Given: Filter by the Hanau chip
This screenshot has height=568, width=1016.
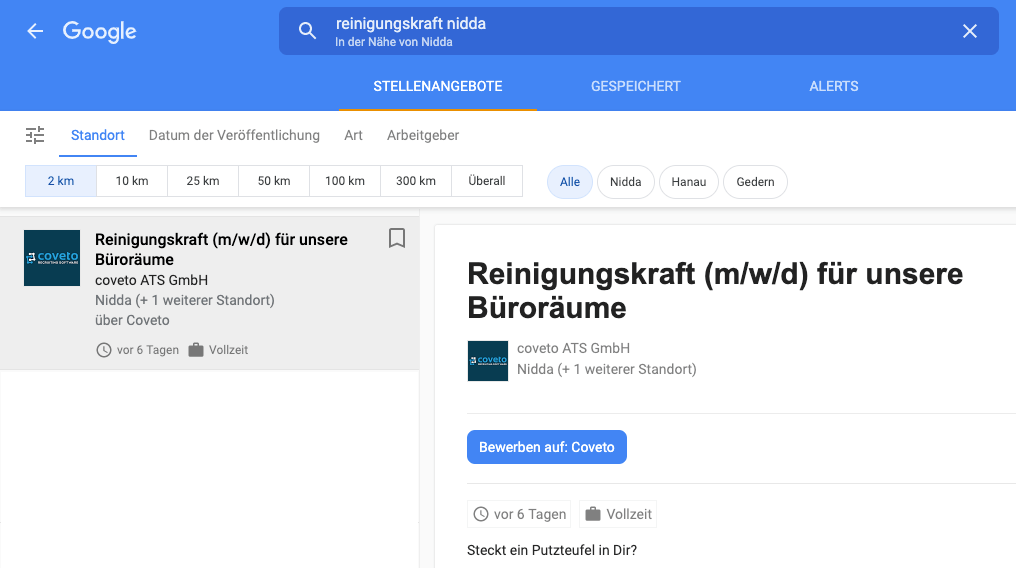Looking at the screenshot, I should 688,182.
